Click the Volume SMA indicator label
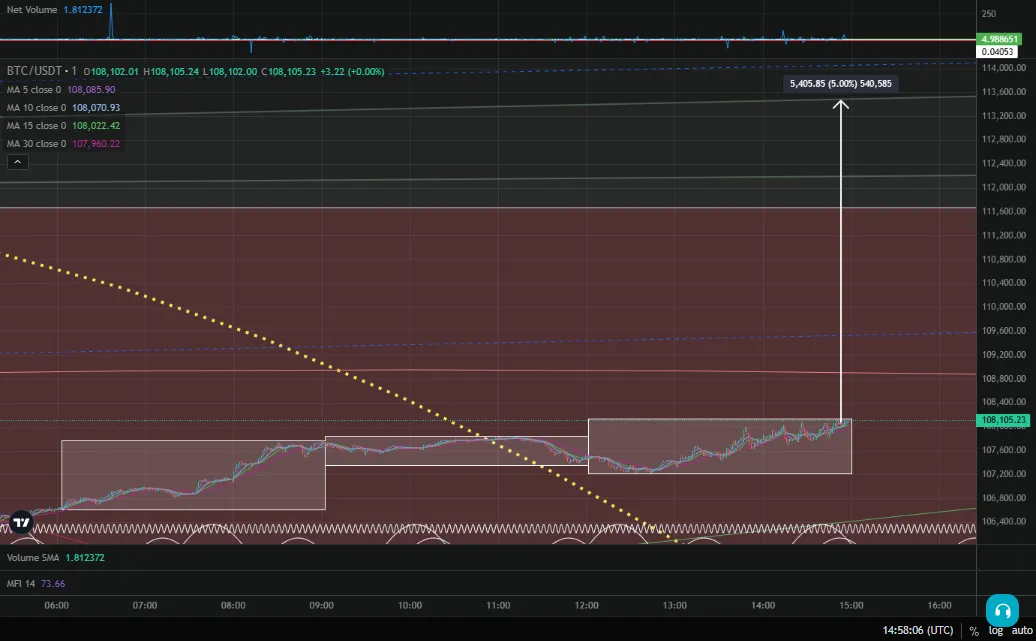Viewport: 1036px width, 641px height. click(33, 558)
